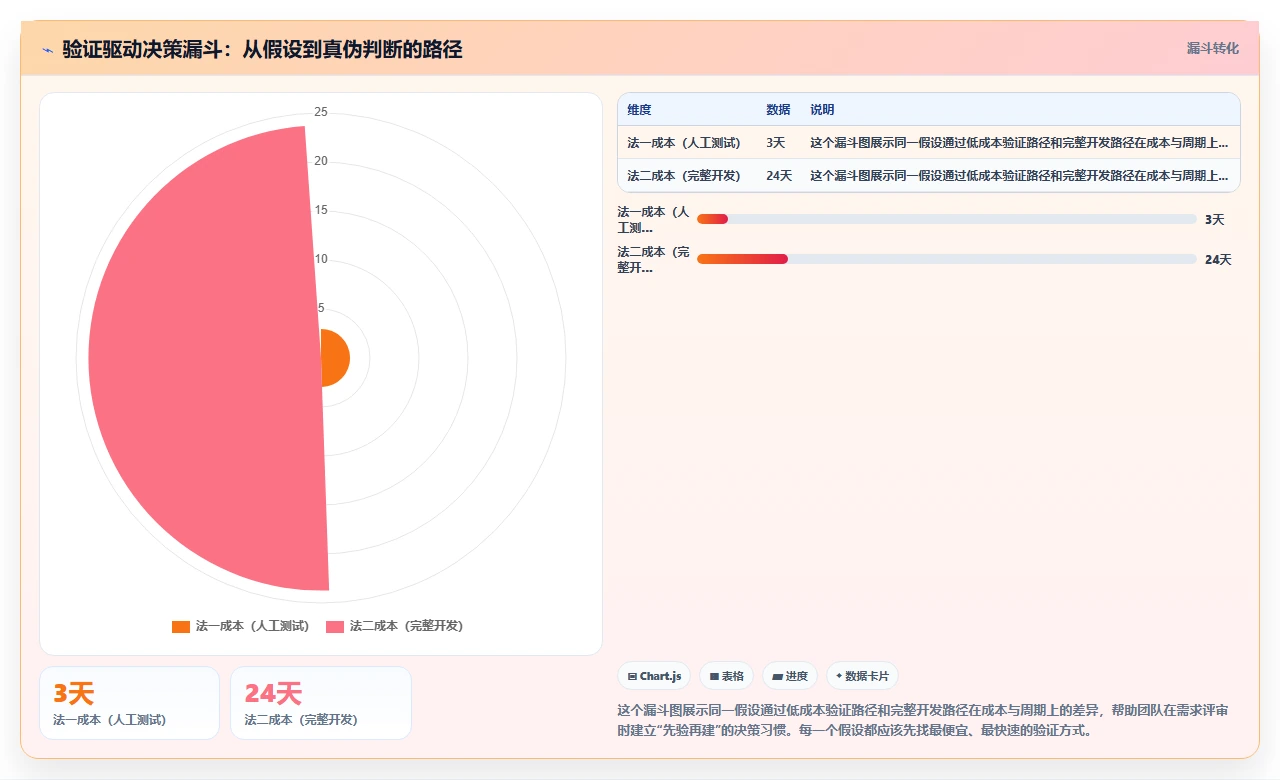The height and width of the screenshot is (780, 1280).
Task: Click the axis tick label 25
Action: coord(321,112)
